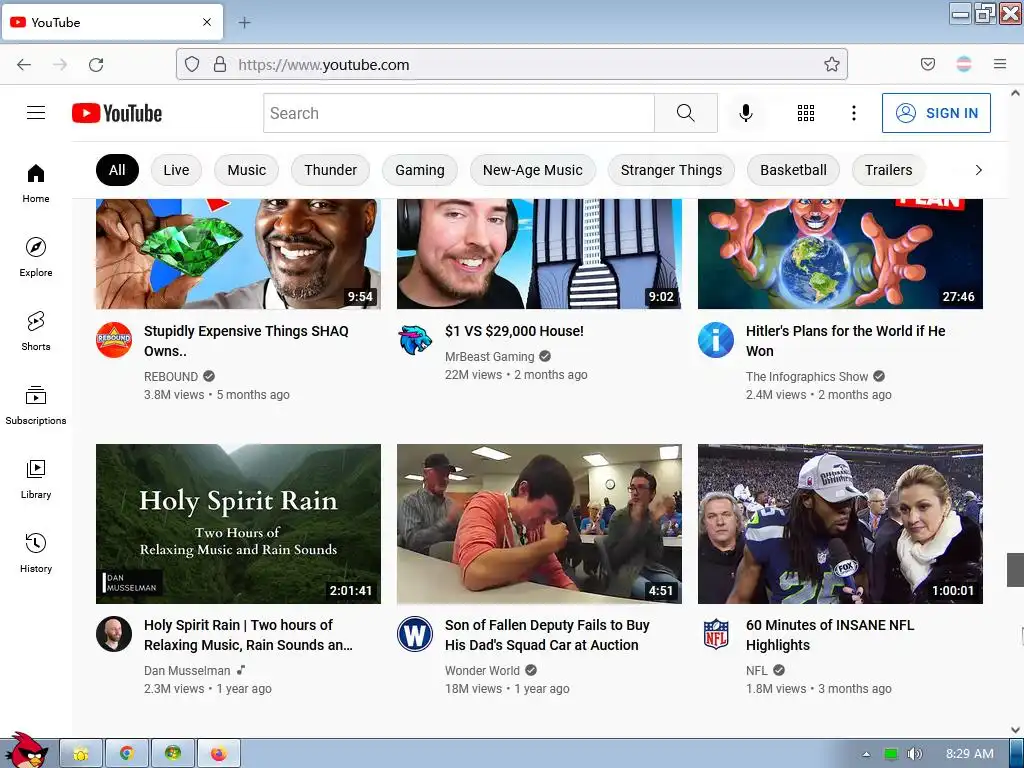Show hidden system tray icons arrow
Image resolution: width=1024 pixels, height=768 pixels.
point(866,754)
